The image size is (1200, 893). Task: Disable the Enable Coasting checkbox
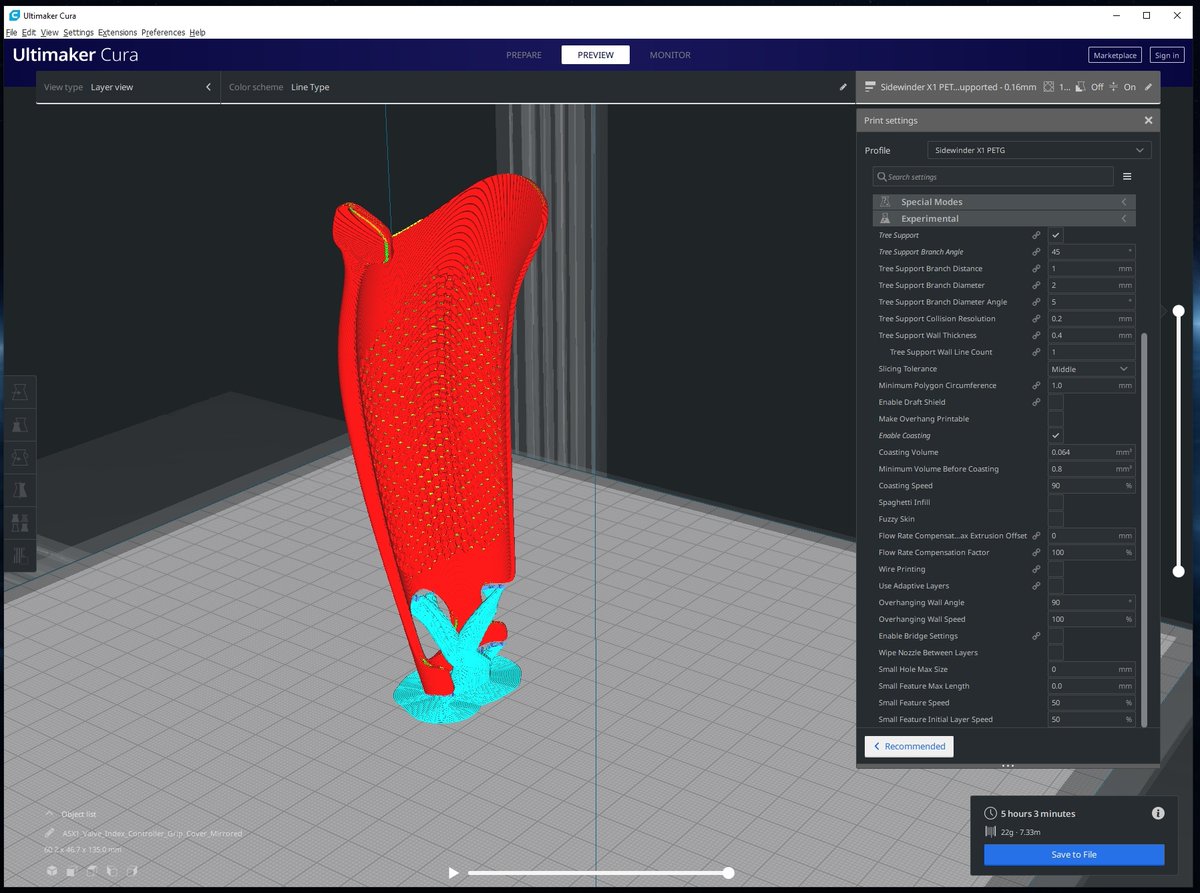pos(1055,436)
